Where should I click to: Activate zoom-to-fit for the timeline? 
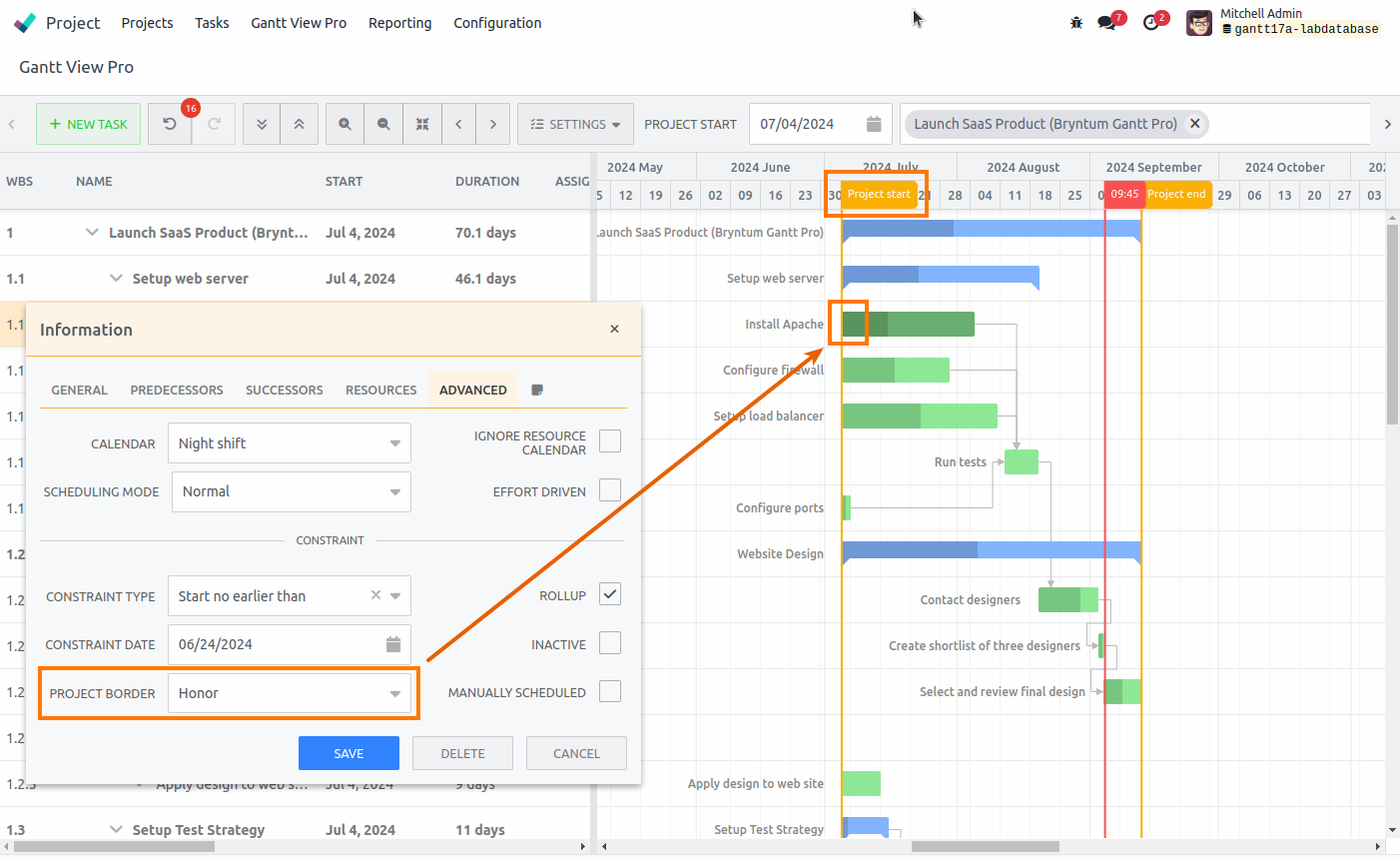(422, 123)
